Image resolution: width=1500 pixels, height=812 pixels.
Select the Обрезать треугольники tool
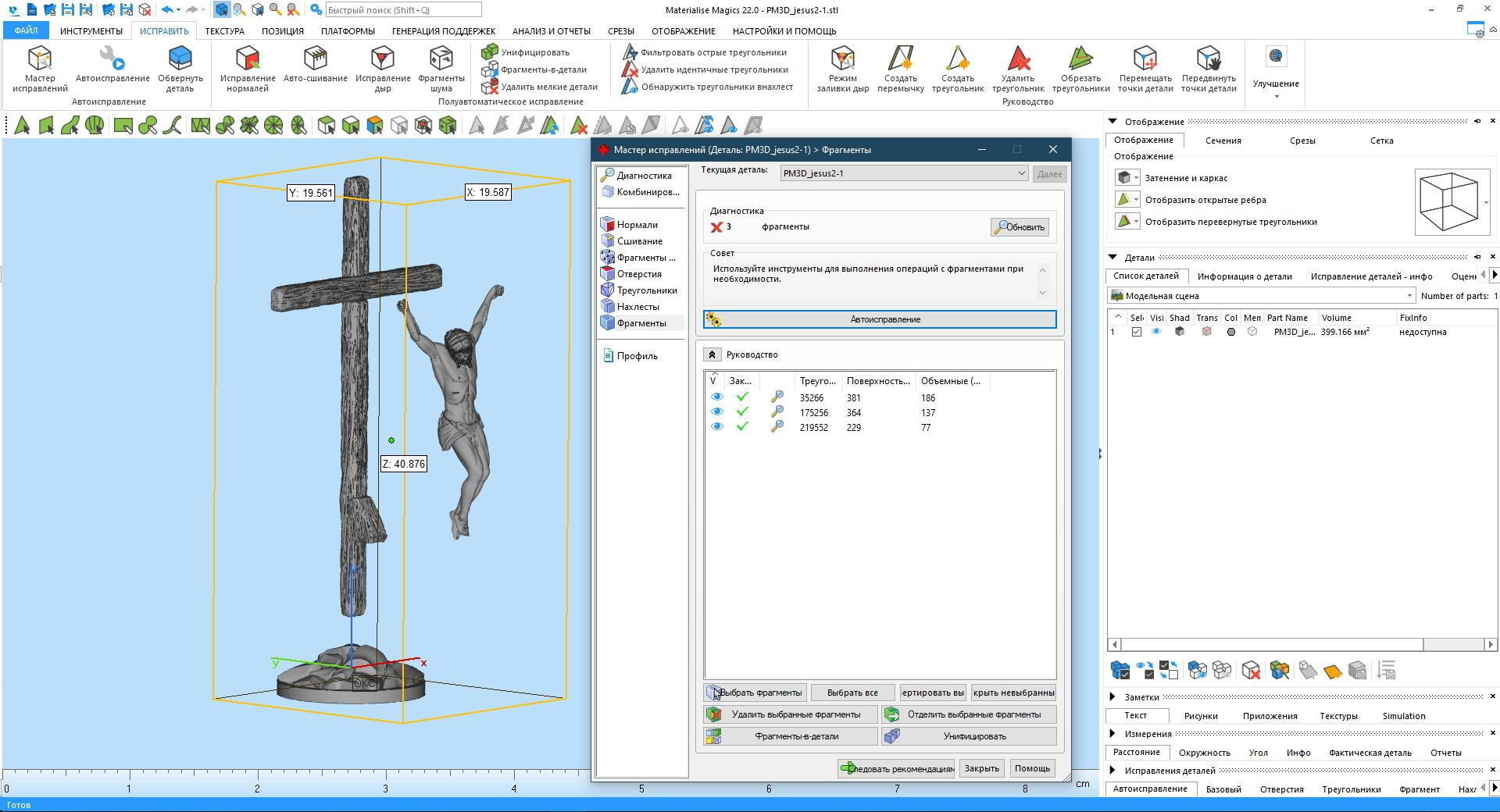(x=1080, y=69)
